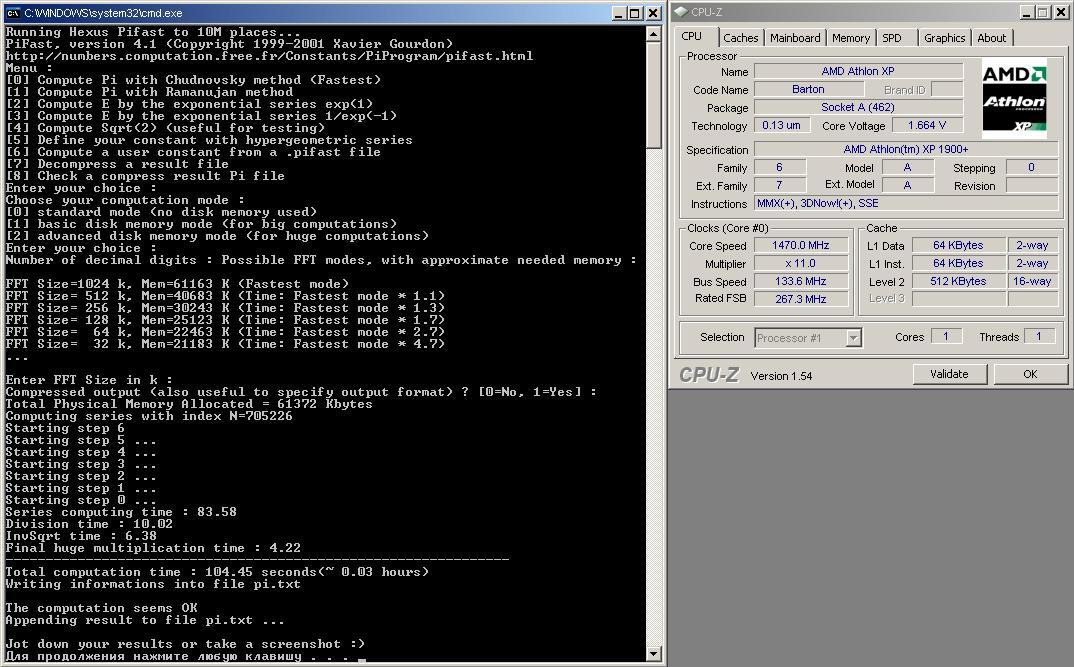Click the Code Name value 'Barton'
This screenshot has height=667, width=1074.
pos(808,89)
